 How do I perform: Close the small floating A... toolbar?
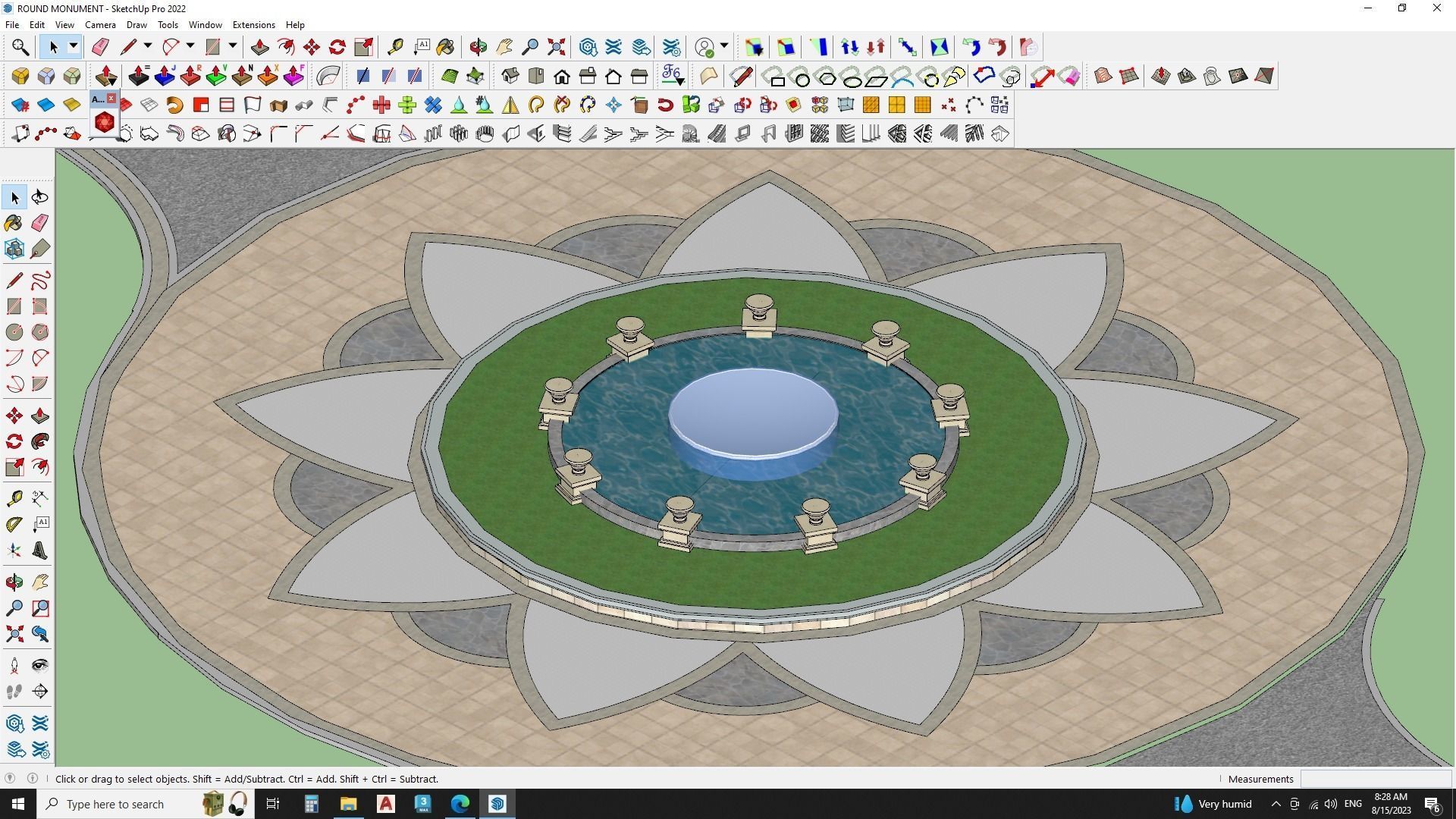pos(111,99)
